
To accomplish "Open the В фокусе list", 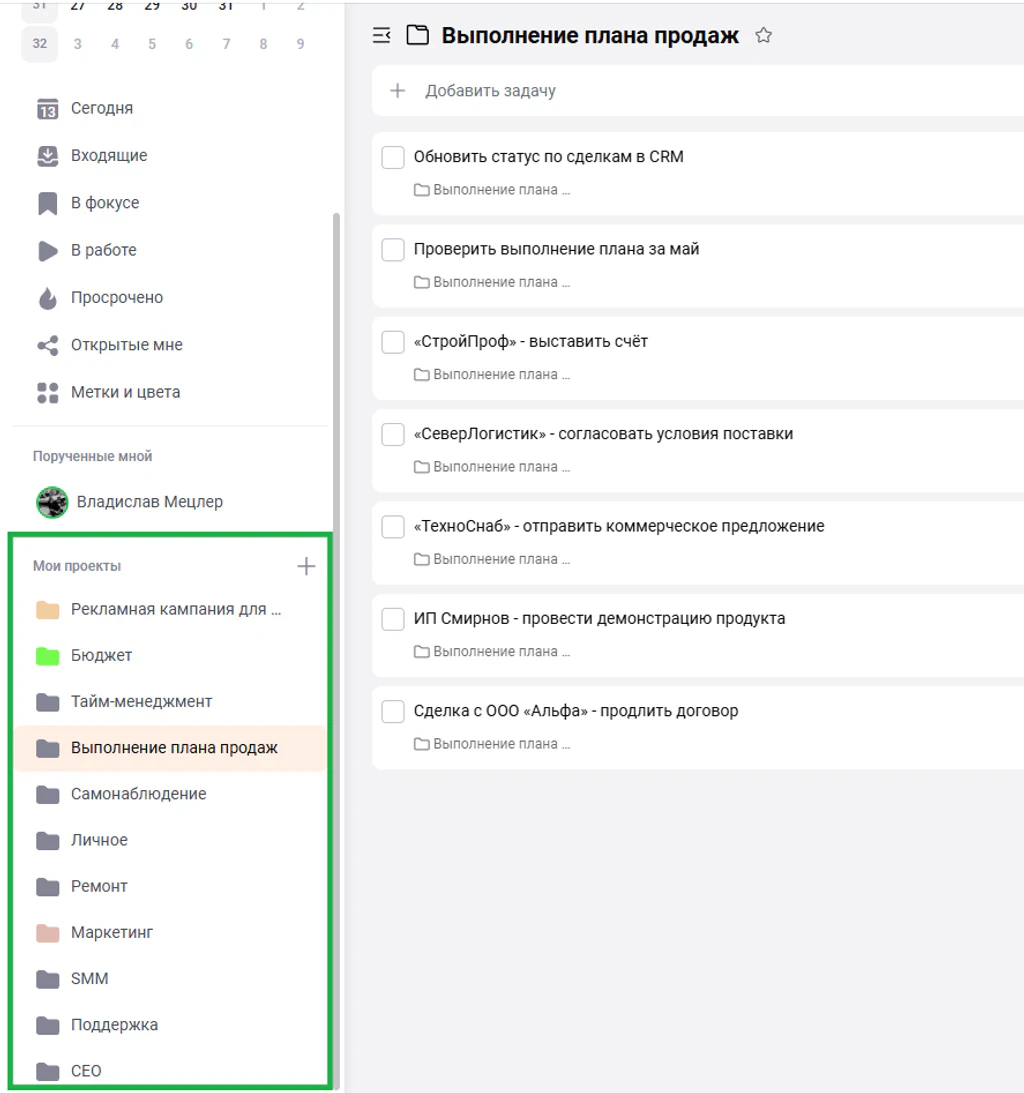I will pos(105,204).
